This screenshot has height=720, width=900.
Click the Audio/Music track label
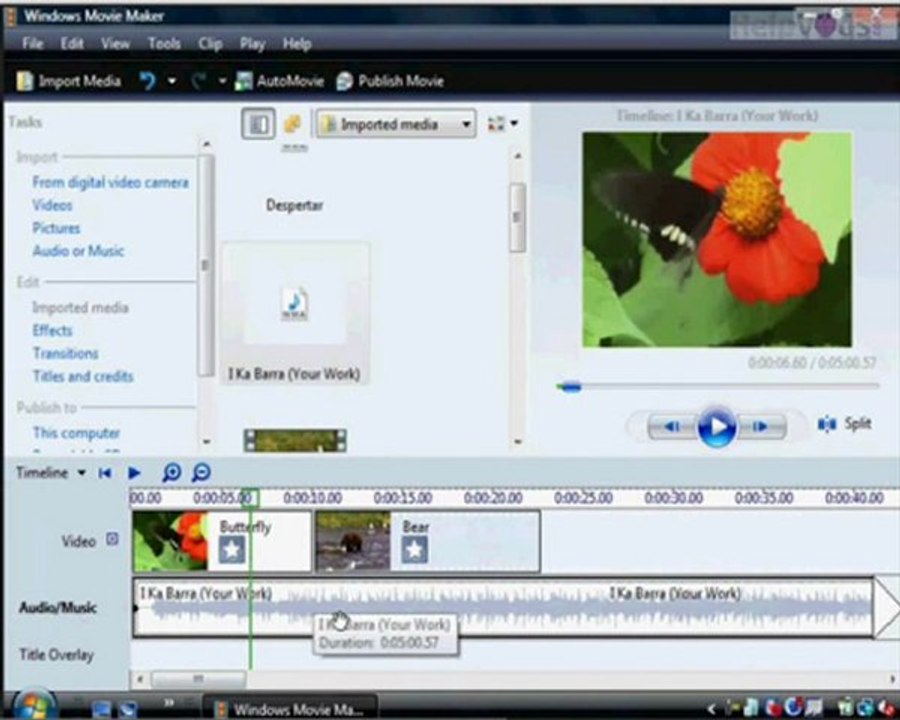coord(57,607)
